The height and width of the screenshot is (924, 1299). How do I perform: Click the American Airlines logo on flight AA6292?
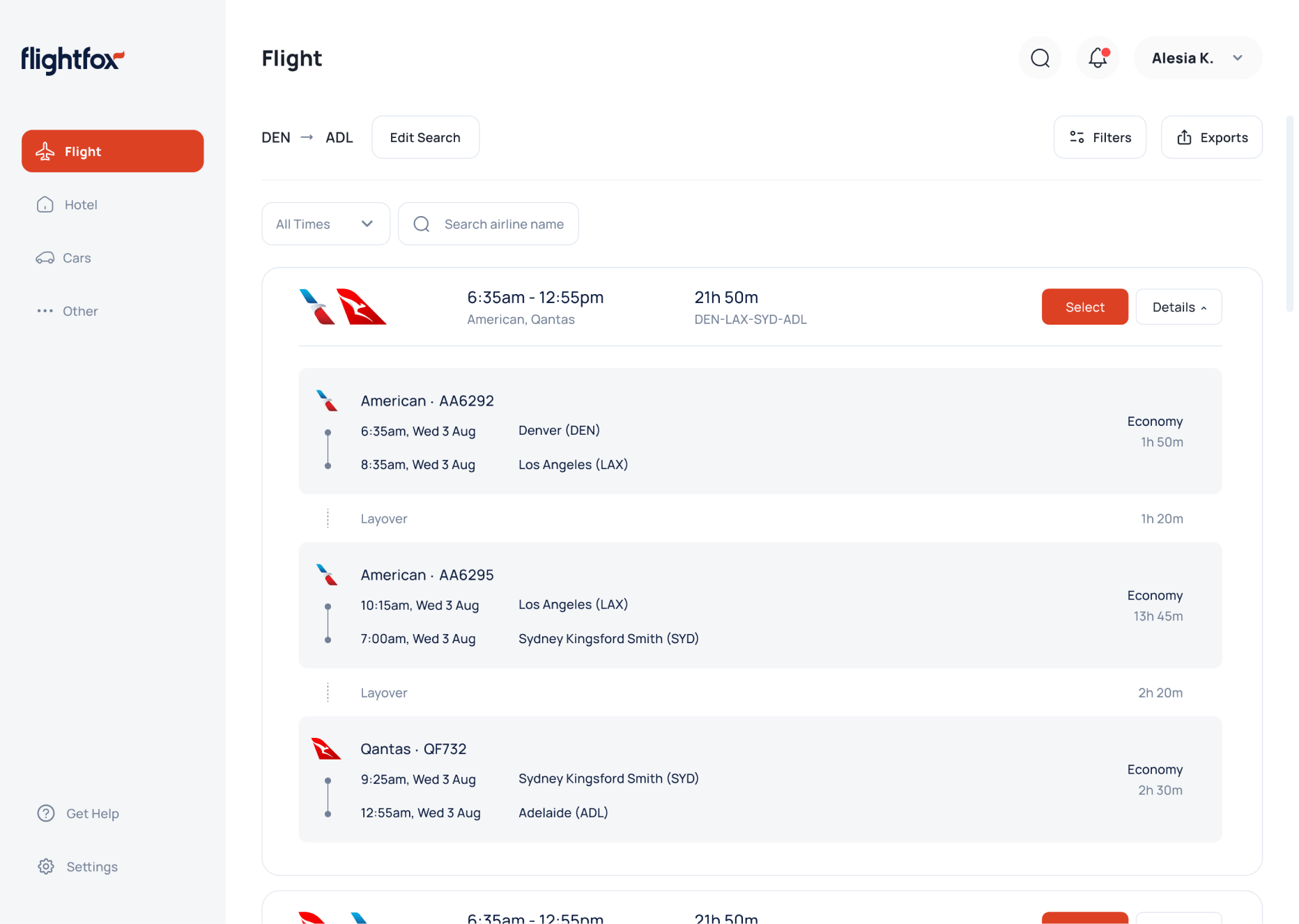326,401
